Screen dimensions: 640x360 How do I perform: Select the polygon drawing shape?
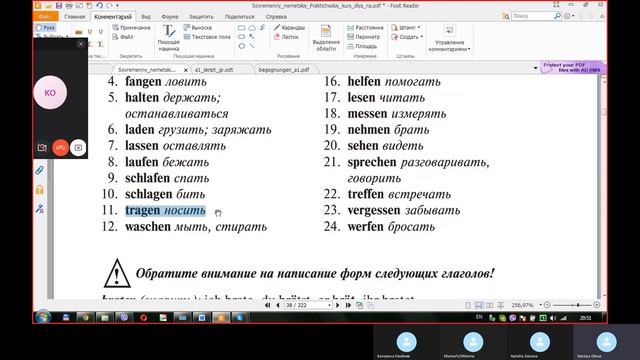242,46
